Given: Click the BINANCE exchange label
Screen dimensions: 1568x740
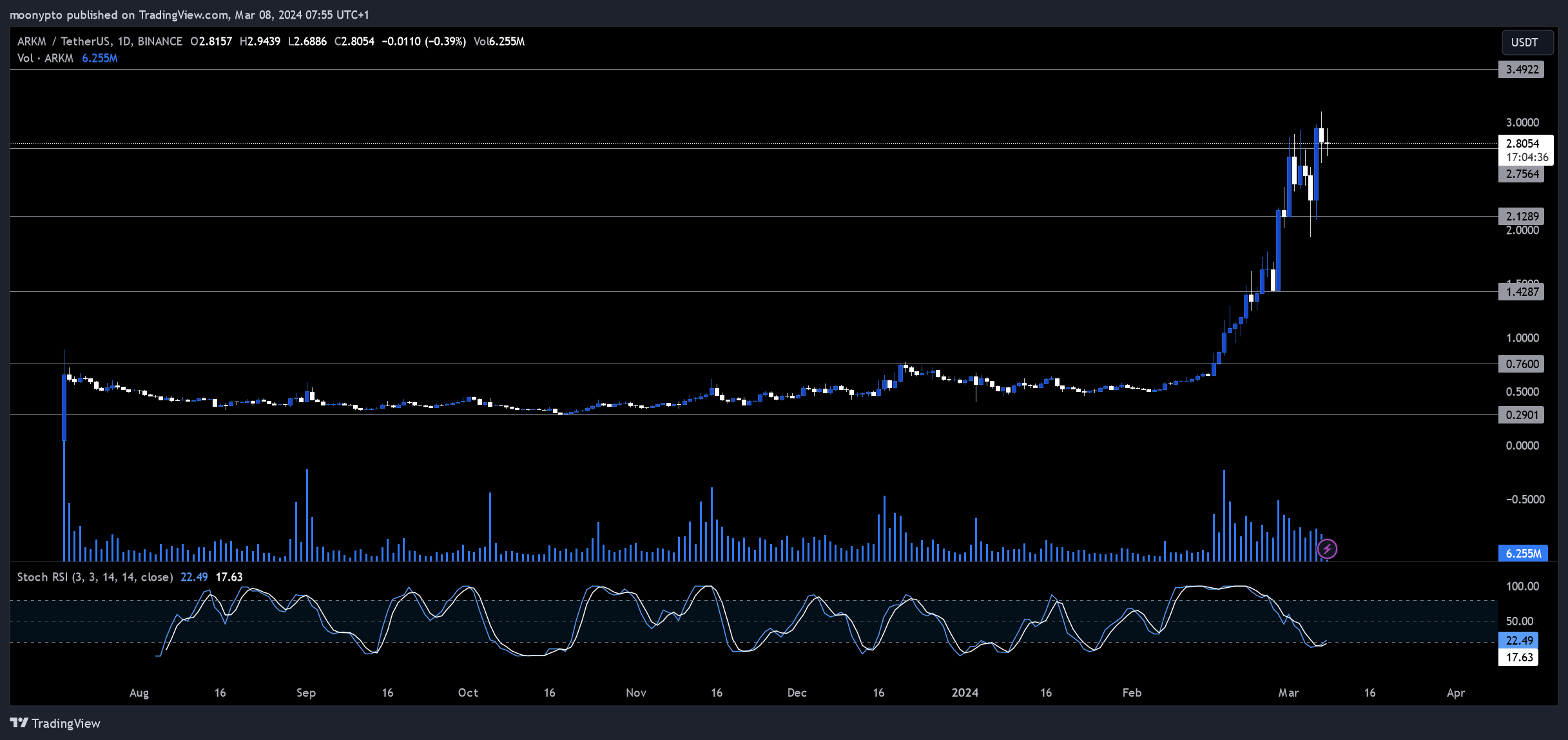Looking at the screenshot, I should (160, 42).
